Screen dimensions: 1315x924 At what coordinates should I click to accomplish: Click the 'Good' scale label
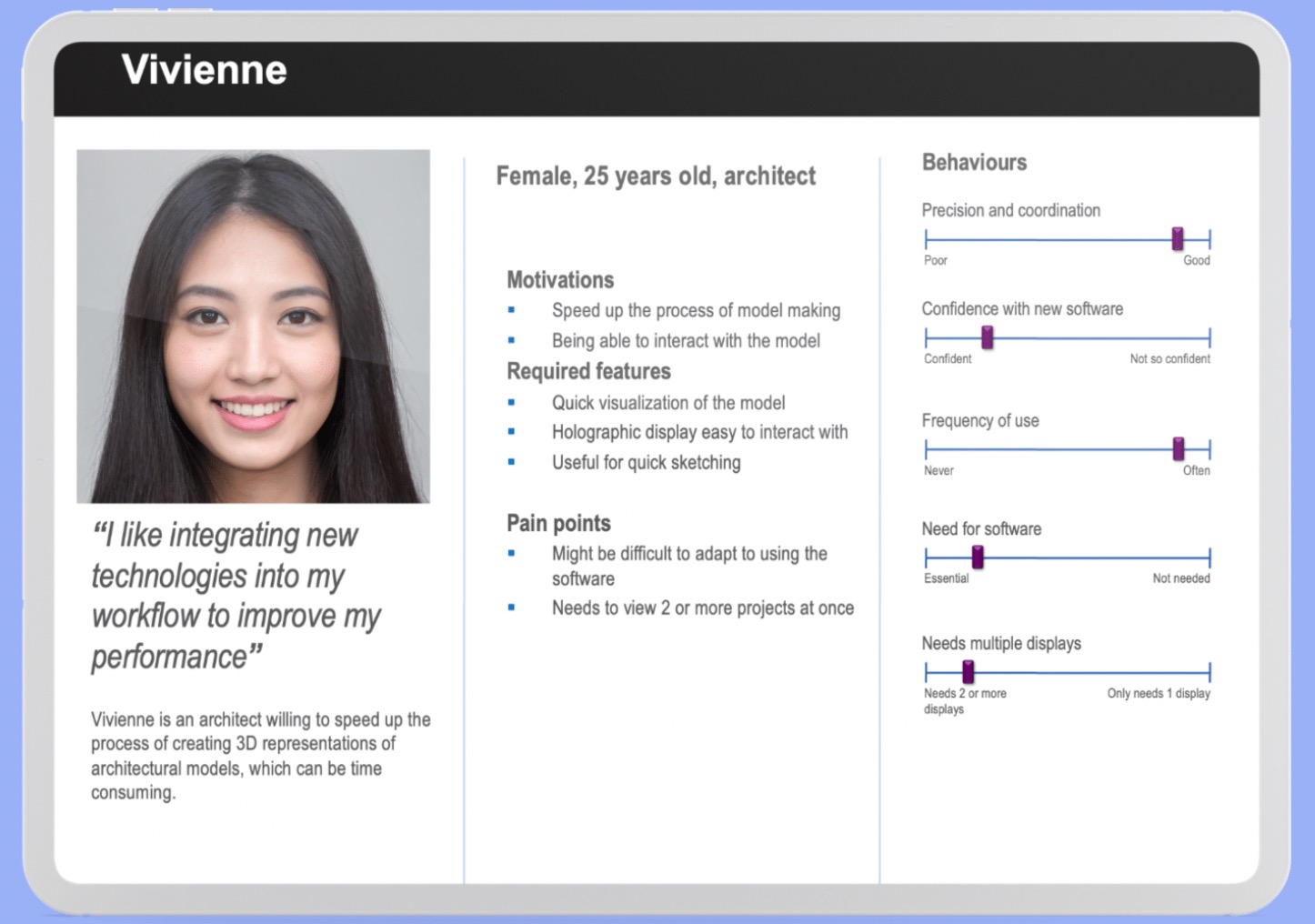click(x=1196, y=260)
